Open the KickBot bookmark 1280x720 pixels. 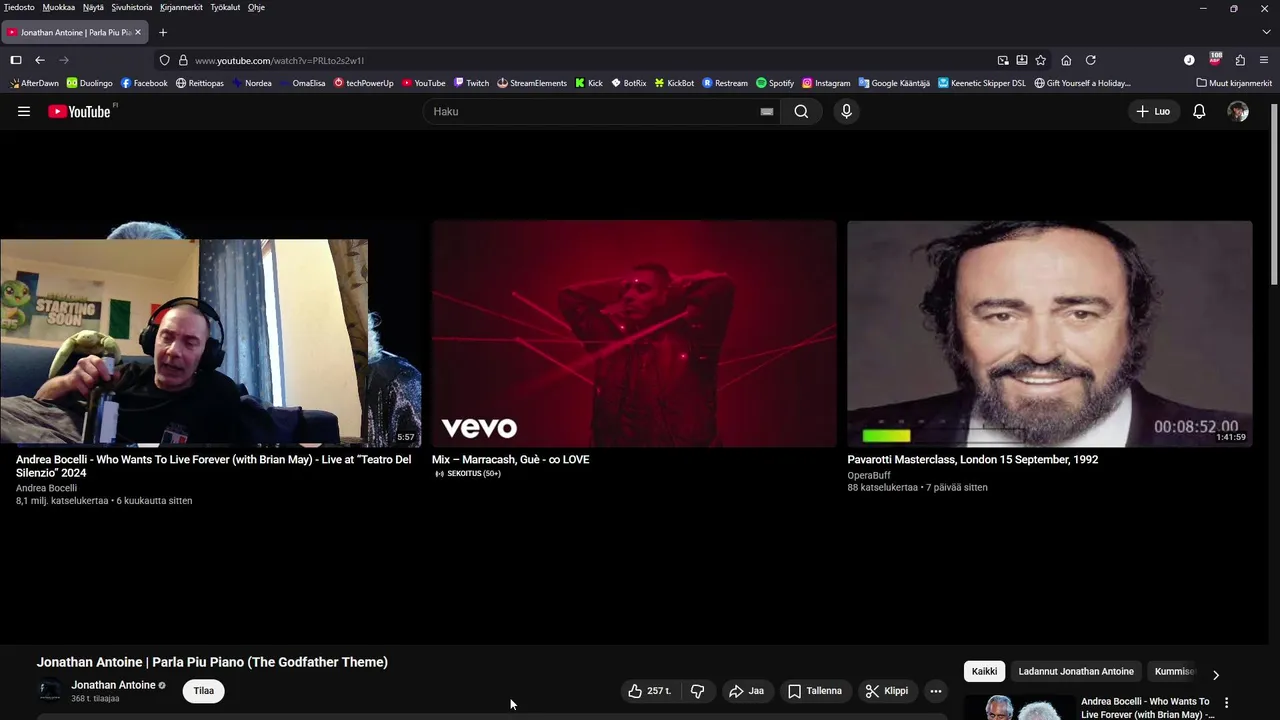point(674,83)
